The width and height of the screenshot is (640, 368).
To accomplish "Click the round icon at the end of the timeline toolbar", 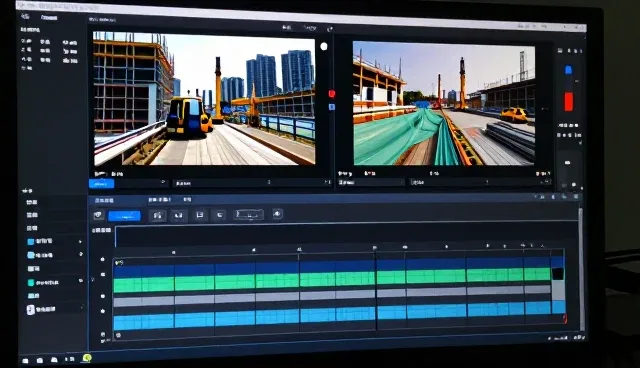I will tap(277, 213).
